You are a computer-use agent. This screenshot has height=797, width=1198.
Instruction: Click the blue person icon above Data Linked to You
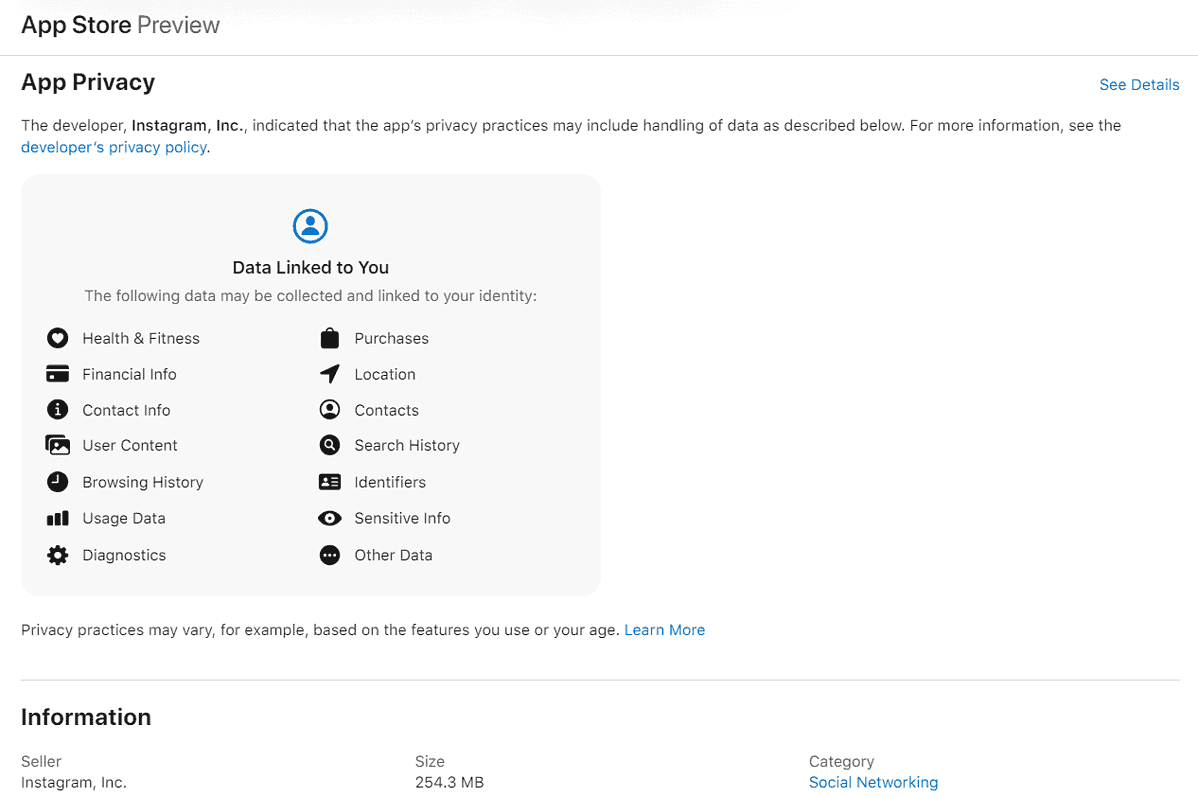[310, 226]
